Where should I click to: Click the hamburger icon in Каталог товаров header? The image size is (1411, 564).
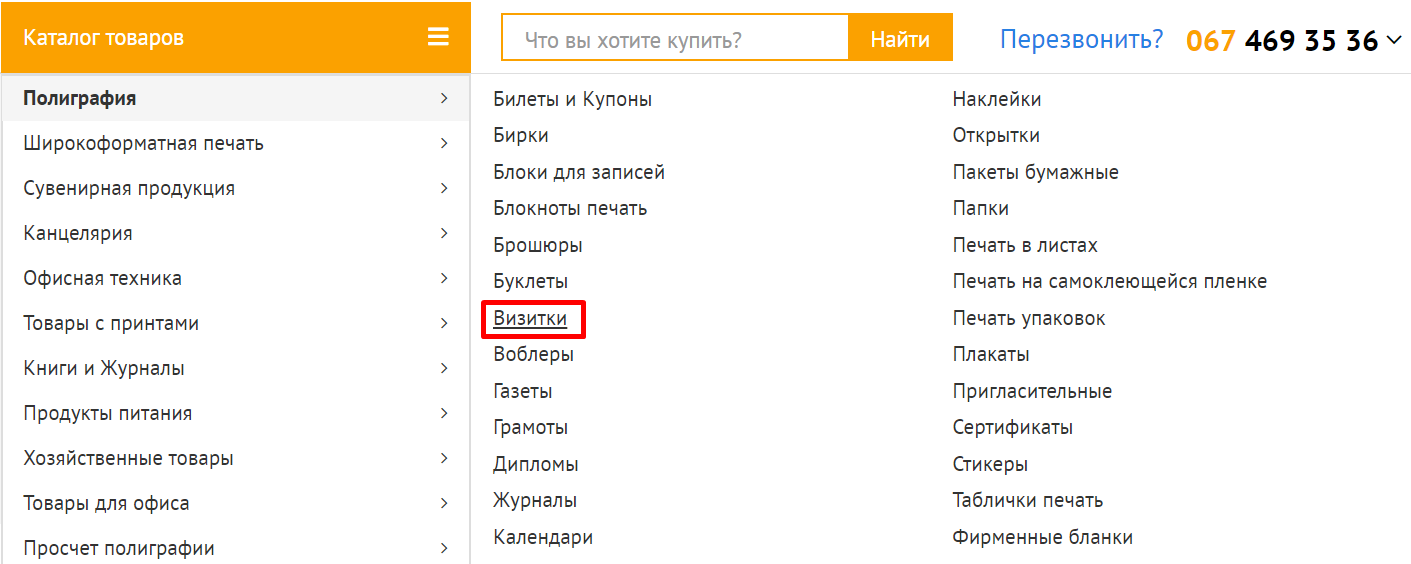438,38
